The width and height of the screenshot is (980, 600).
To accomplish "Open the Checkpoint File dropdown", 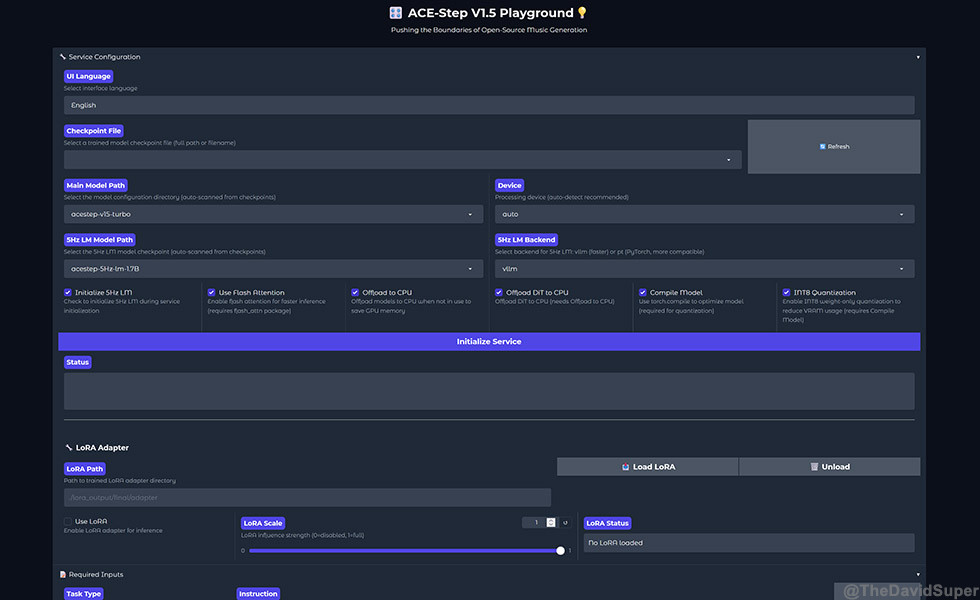I will point(402,160).
